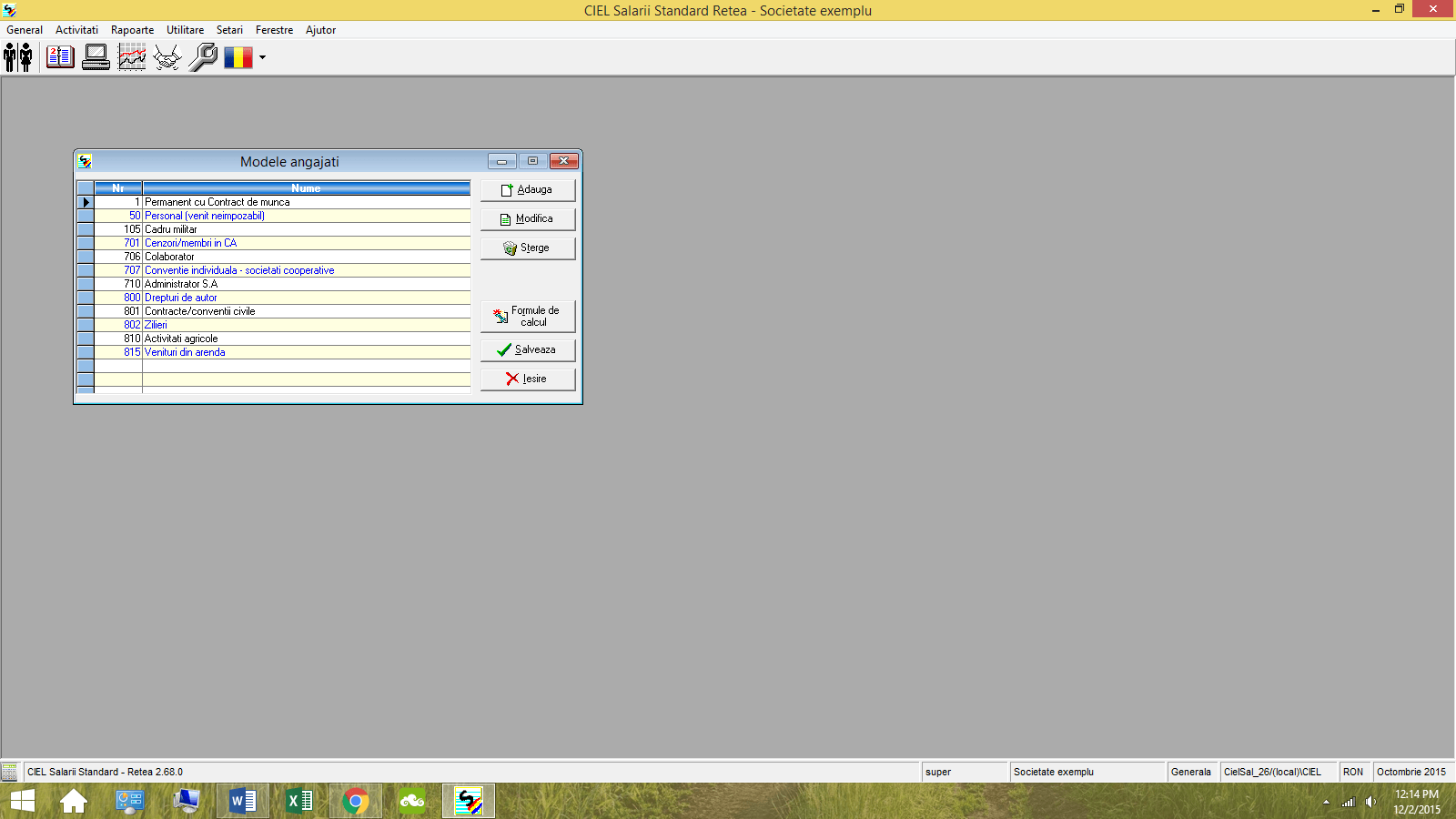Viewport: 1456px width, 819px height.
Task: Click RON in status bar
Action: pos(1353,772)
